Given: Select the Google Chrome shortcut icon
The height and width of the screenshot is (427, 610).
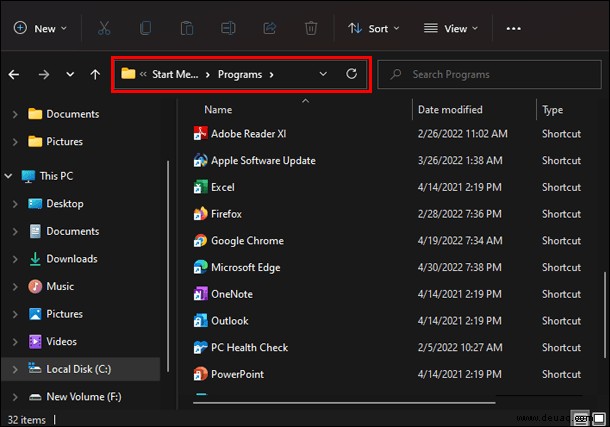Looking at the screenshot, I should pyautogui.click(x=200, y=241).
